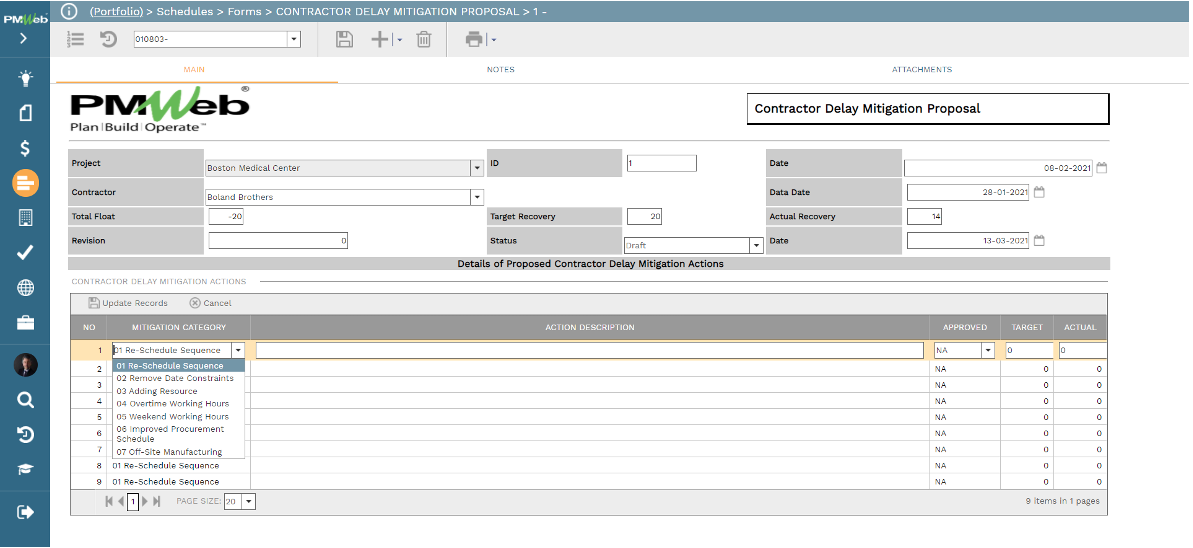
Task: Open the graduation cap training icon
Action: pyautogui.click(x=25, y=469)
